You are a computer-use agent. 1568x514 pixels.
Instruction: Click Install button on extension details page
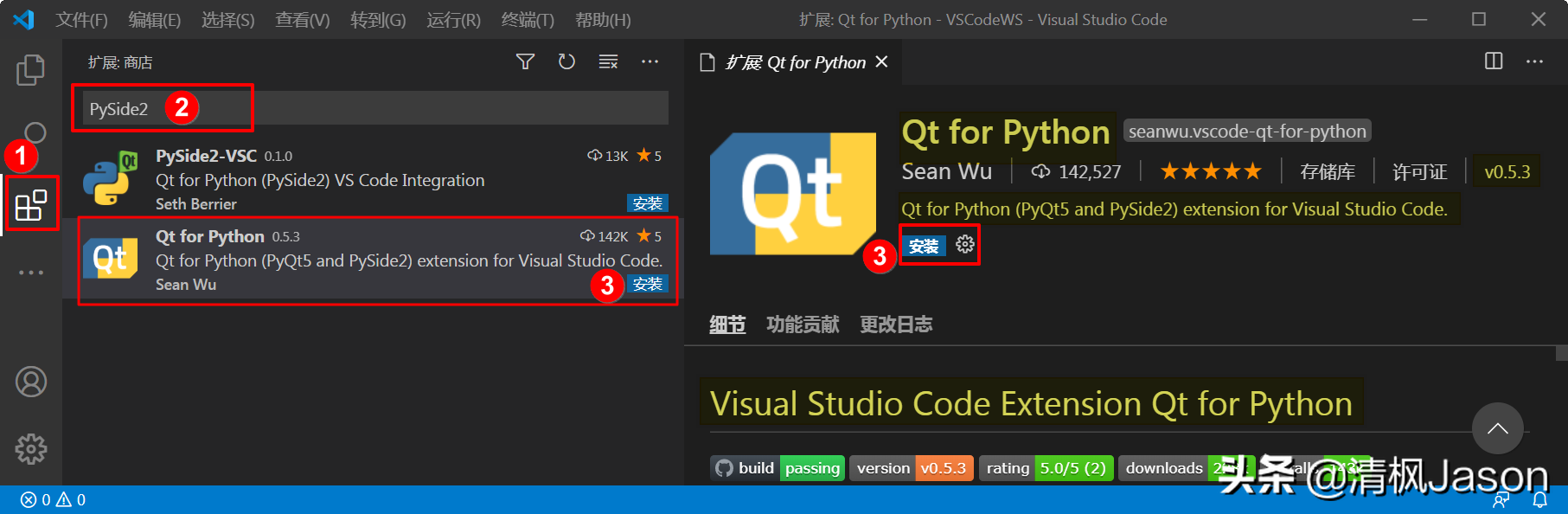point(924,246)
